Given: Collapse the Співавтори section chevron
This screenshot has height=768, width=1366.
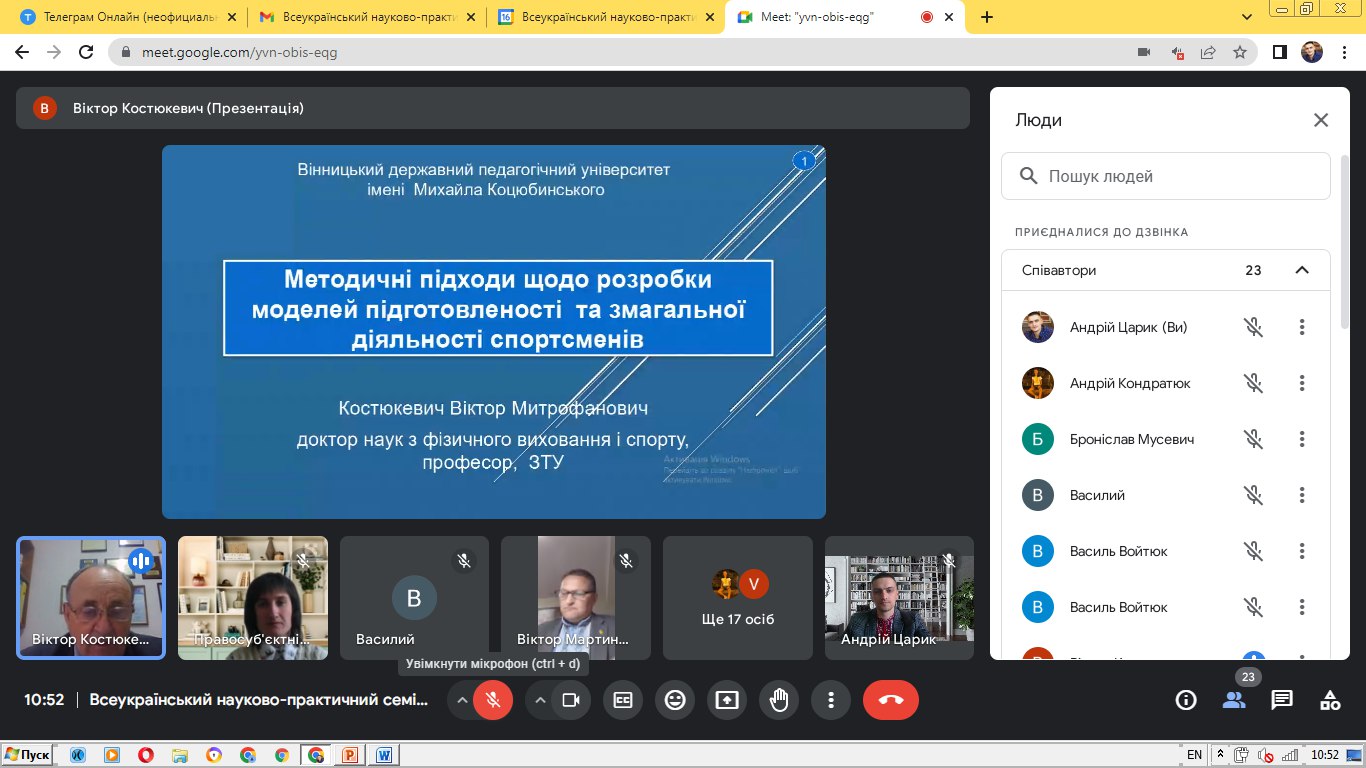Looking at the screenshot, I should pyautogui.click(x=1301, y=270).
